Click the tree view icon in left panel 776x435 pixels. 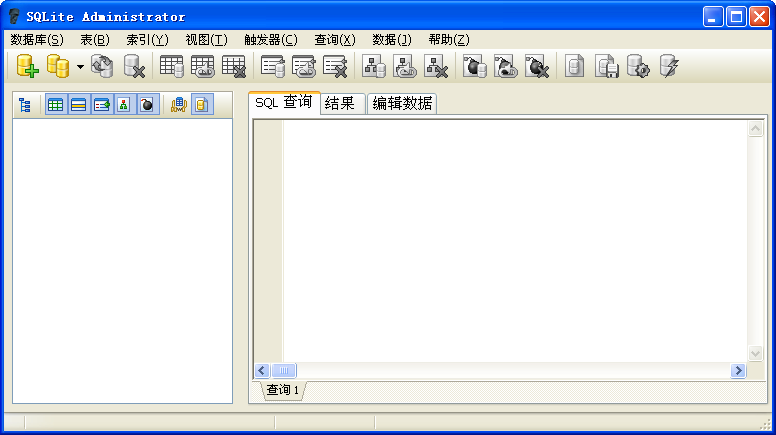point(25,104)
